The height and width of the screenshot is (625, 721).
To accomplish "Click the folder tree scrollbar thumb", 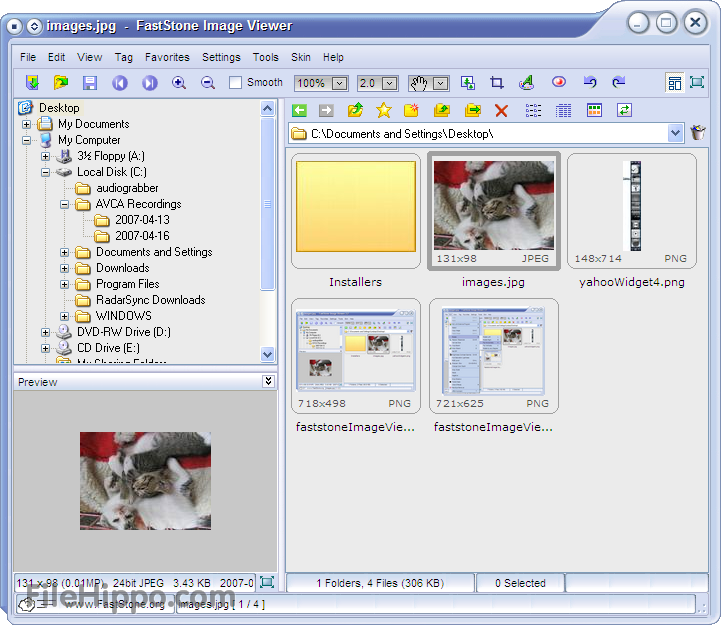I will pos(268,204).
